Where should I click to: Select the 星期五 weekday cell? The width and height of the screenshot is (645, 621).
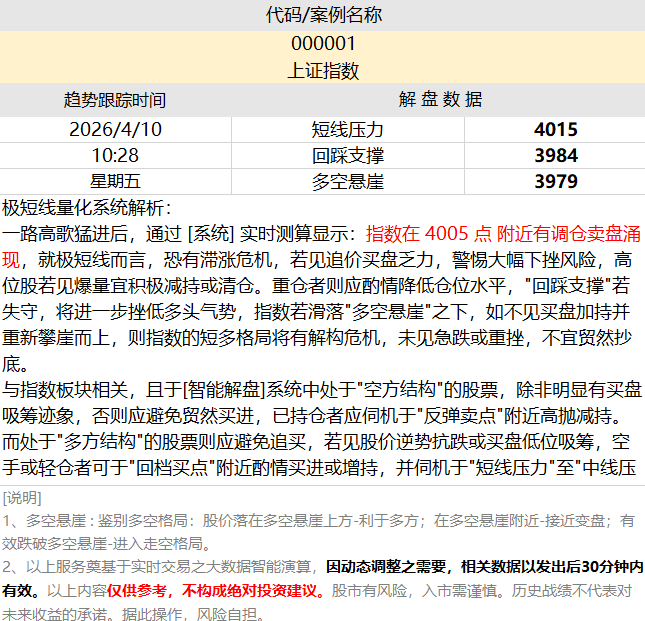[115, 181]
